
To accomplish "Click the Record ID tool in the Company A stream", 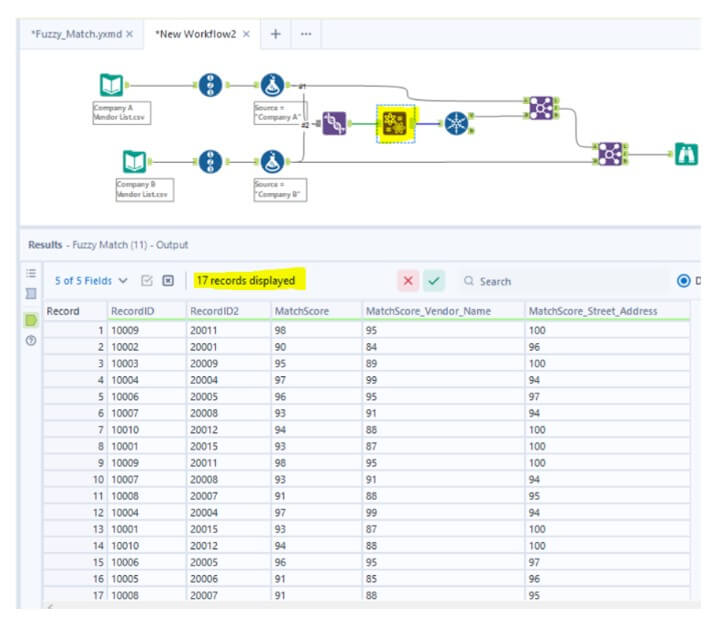I will [210, 85].
